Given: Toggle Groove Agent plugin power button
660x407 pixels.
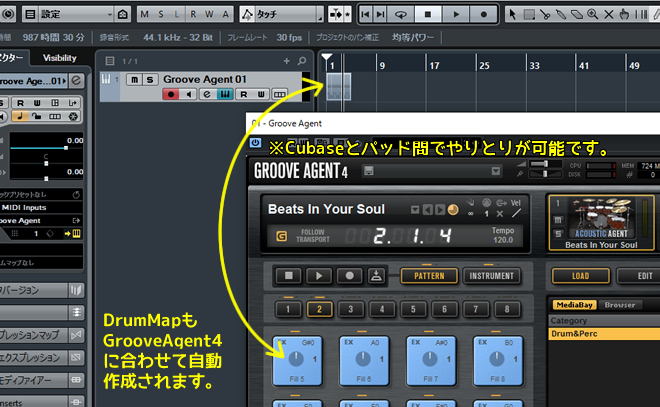Looking at the screenshot, I should (x=255, y=143).
